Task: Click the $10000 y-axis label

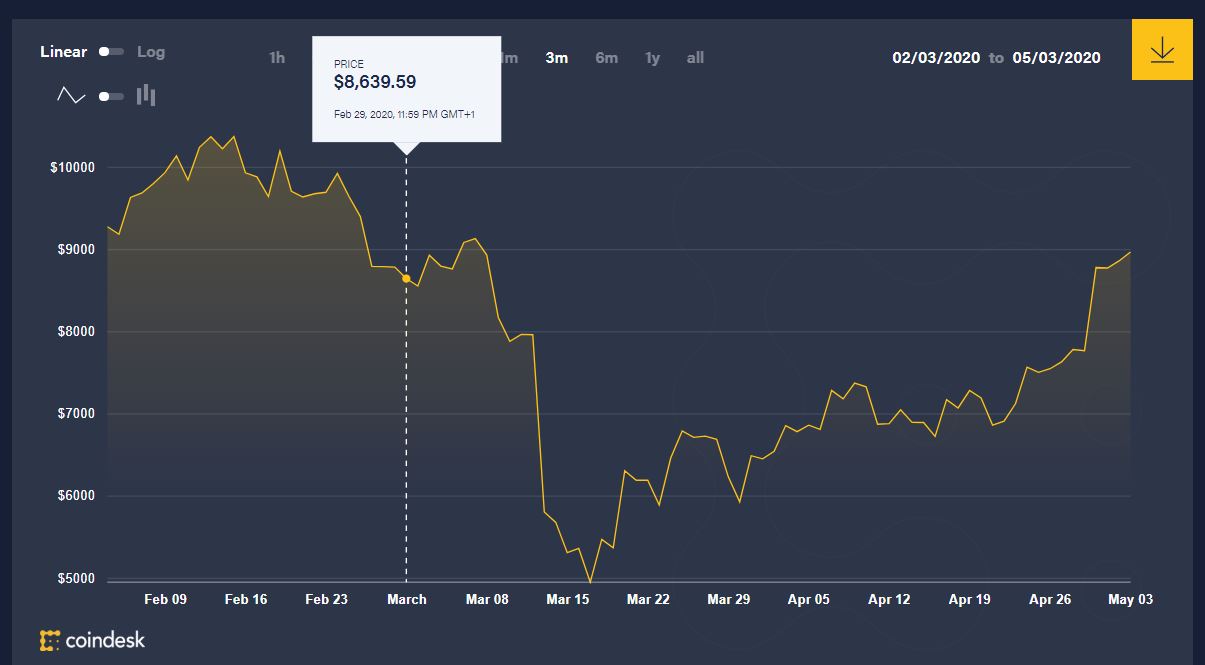Action: tap(72, 167)
